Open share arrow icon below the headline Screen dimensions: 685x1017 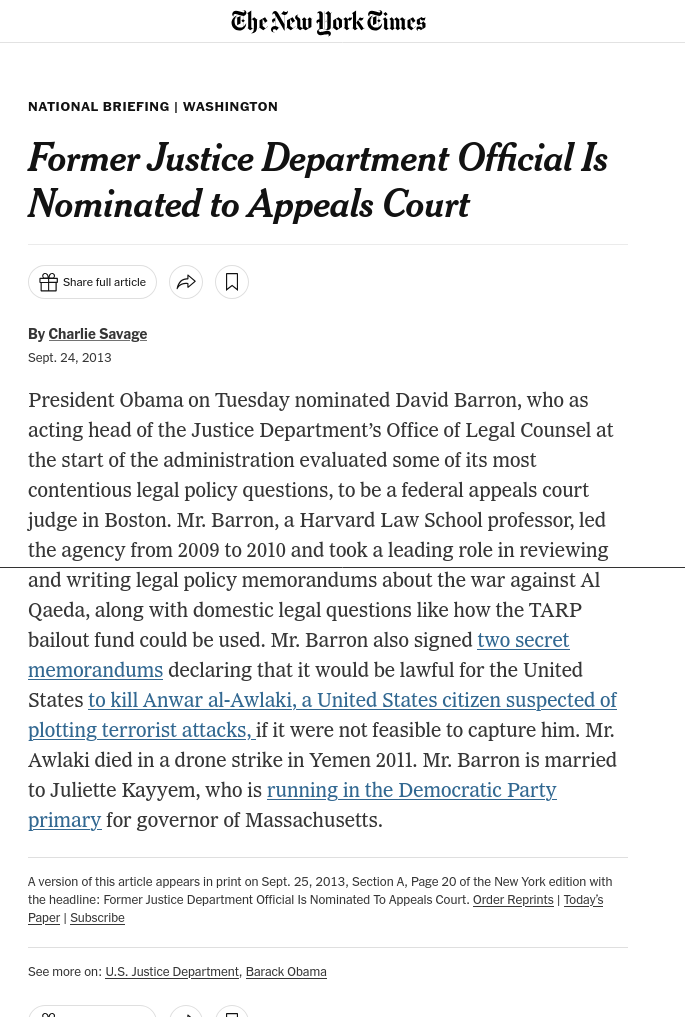click(x=186, y=282)
